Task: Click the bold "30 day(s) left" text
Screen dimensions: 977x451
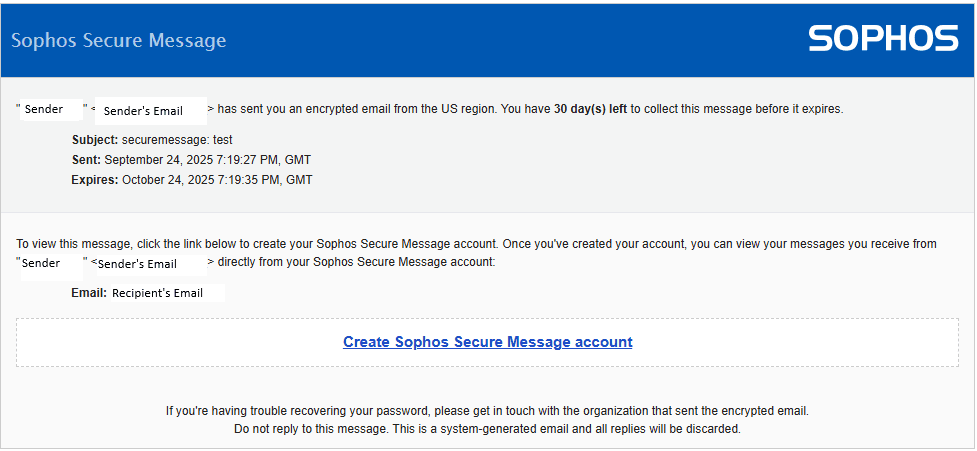Action: coord(590,109)
